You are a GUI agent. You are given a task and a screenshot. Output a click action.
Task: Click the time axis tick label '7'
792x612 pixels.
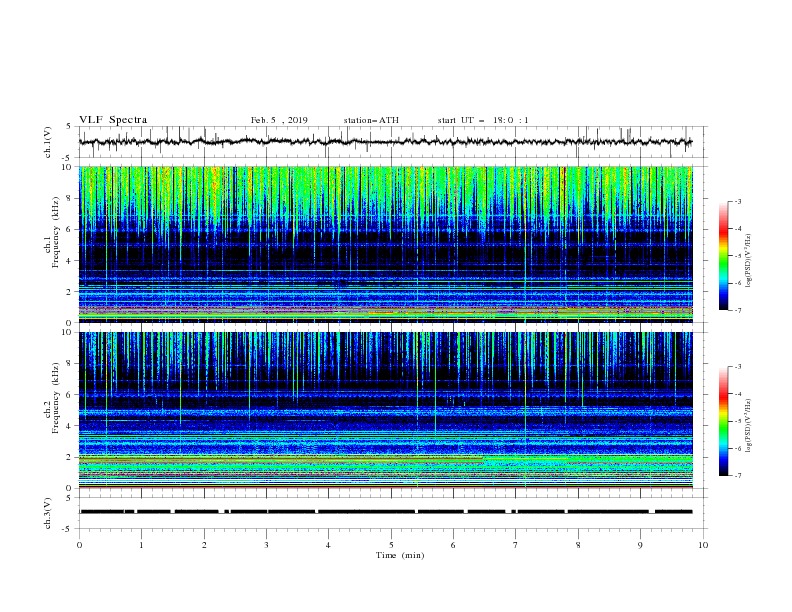516,545
